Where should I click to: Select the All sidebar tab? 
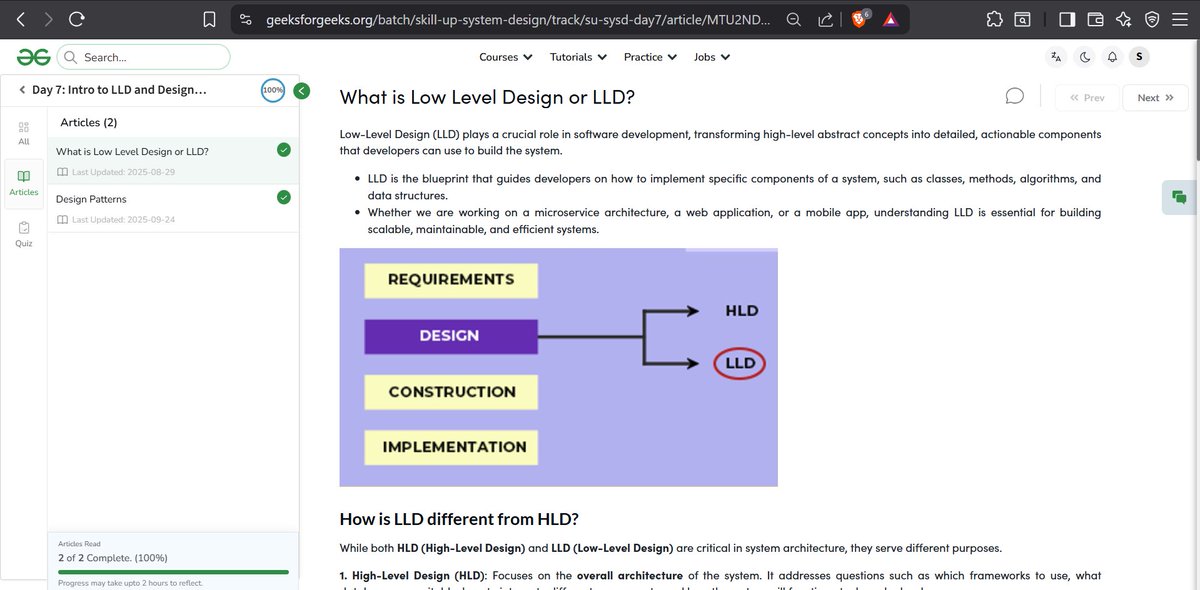pyautogui.click(x=24, y=133)
